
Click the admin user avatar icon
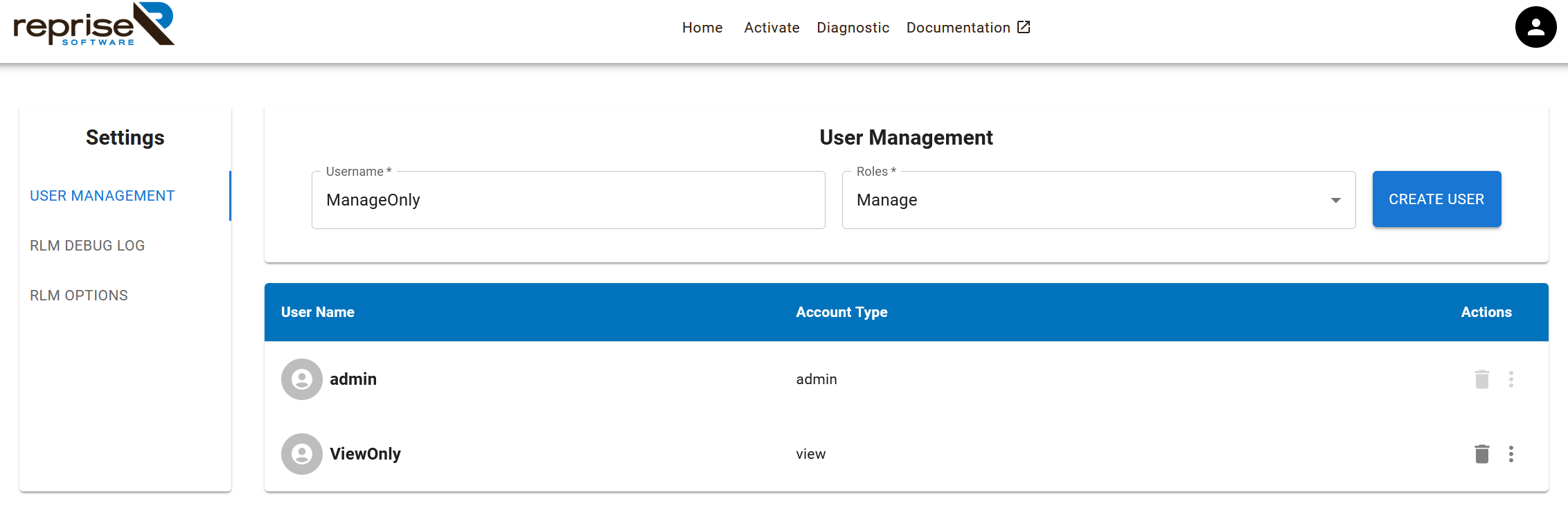pos(302,379)
